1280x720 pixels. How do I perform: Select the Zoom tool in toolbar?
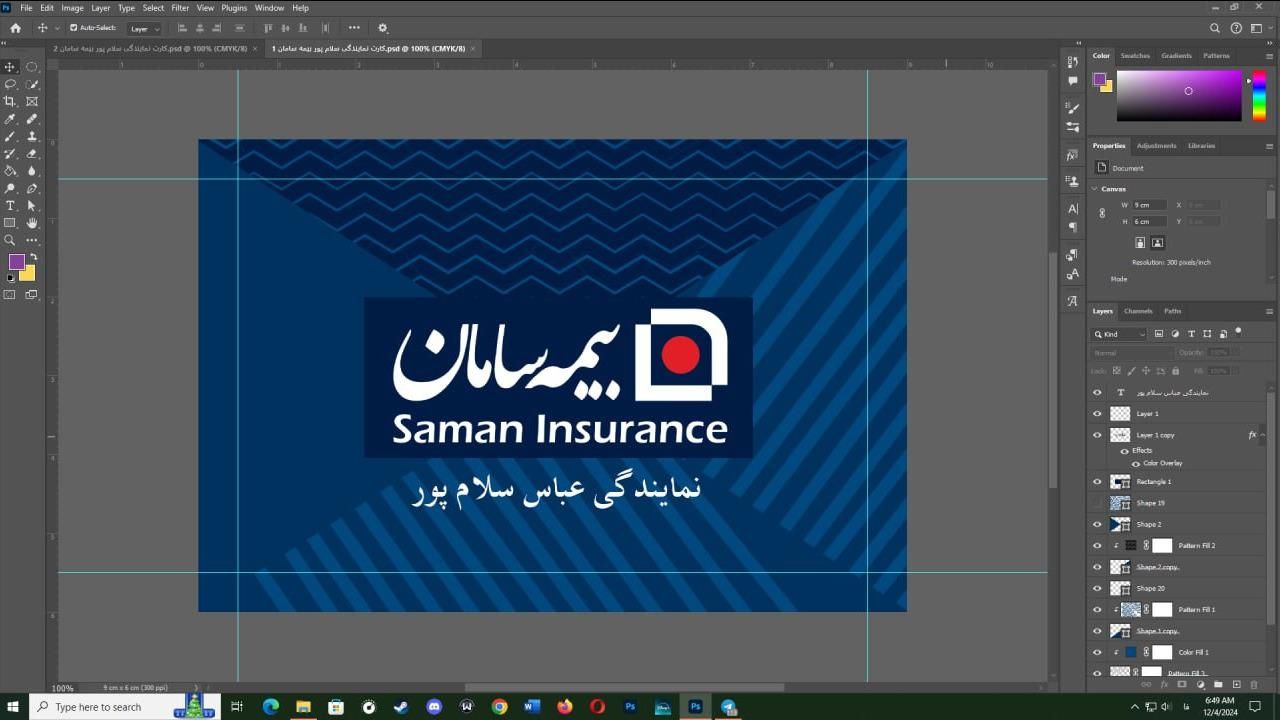point(10,240)
